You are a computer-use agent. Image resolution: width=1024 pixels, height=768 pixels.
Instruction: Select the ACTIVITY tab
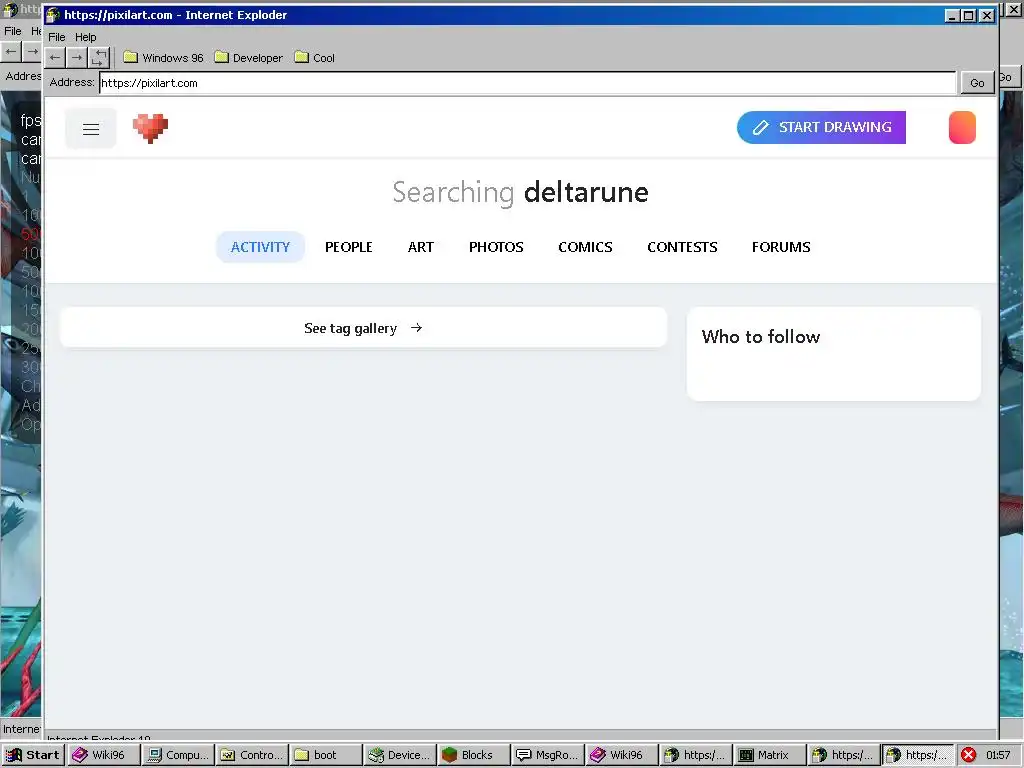(260, 247)
